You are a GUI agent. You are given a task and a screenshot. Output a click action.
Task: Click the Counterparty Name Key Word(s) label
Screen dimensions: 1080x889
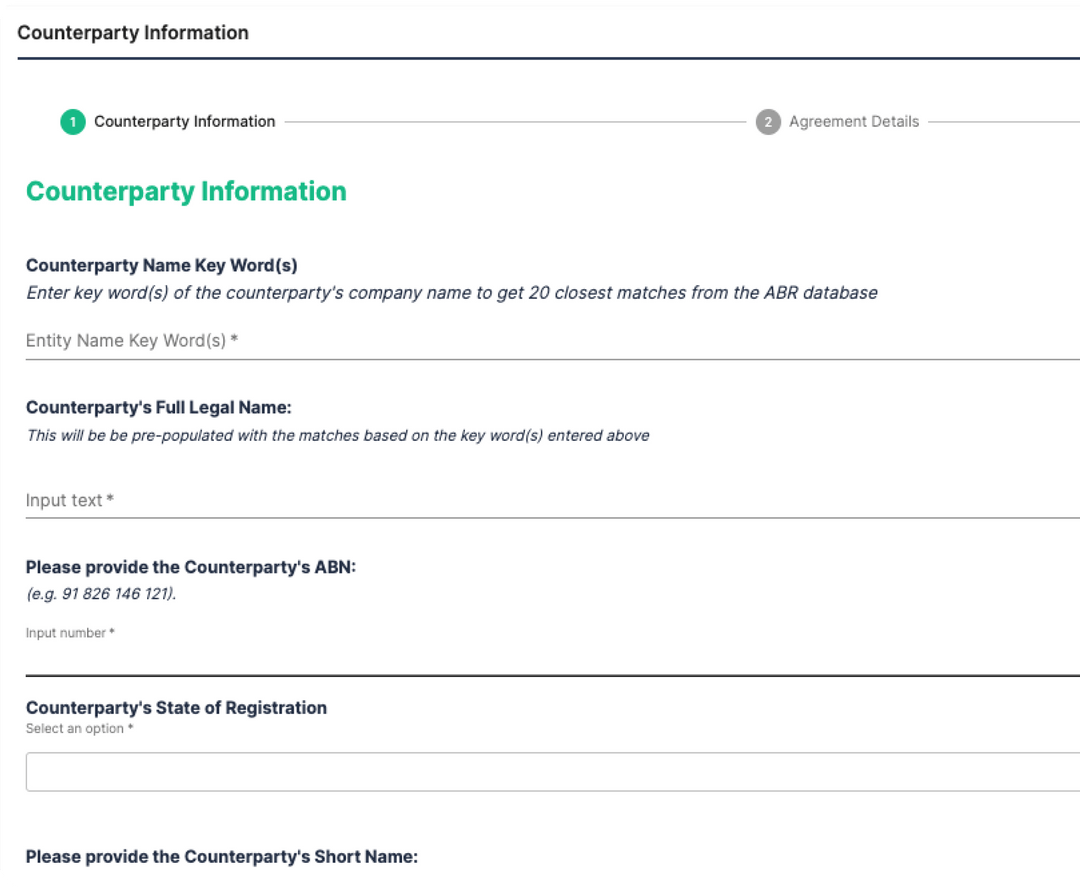(161, 265)
